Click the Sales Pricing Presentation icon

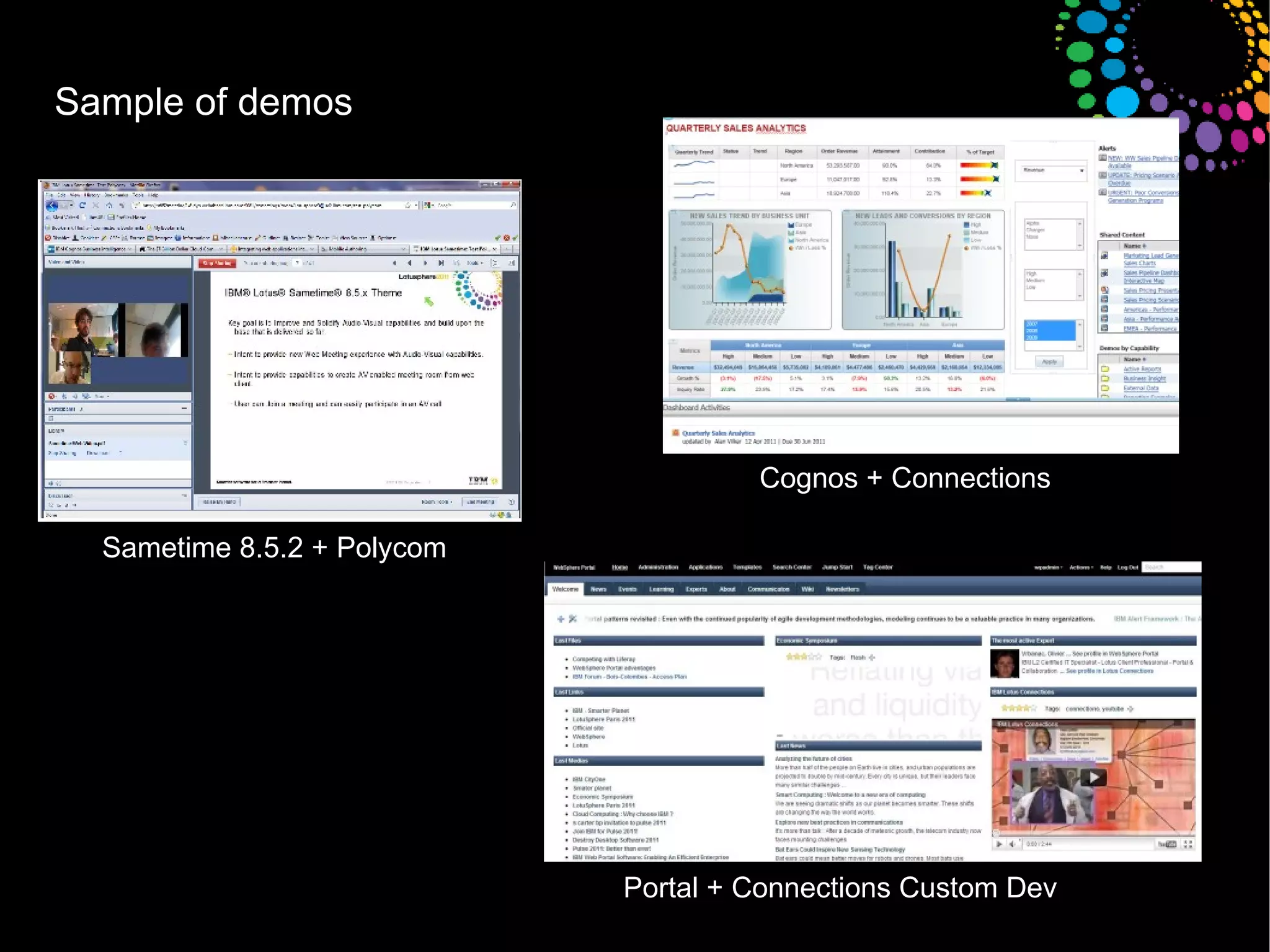pos(1104,290)
